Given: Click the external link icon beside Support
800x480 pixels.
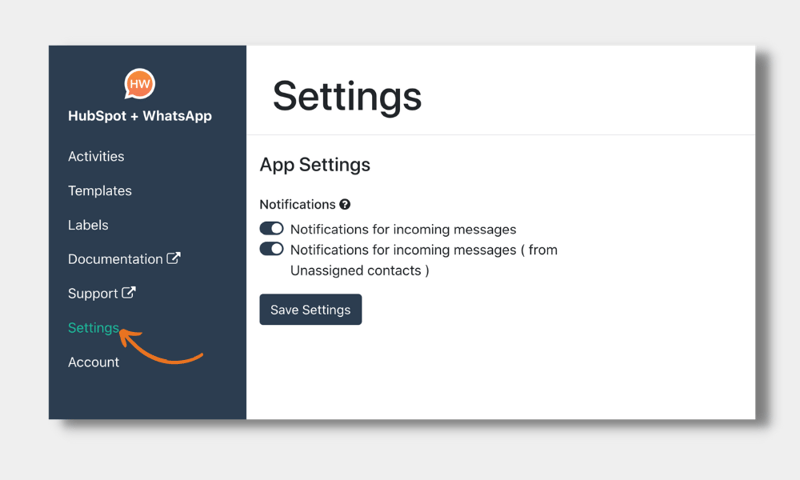Looking at the screenshot, I should coord(129,293).
